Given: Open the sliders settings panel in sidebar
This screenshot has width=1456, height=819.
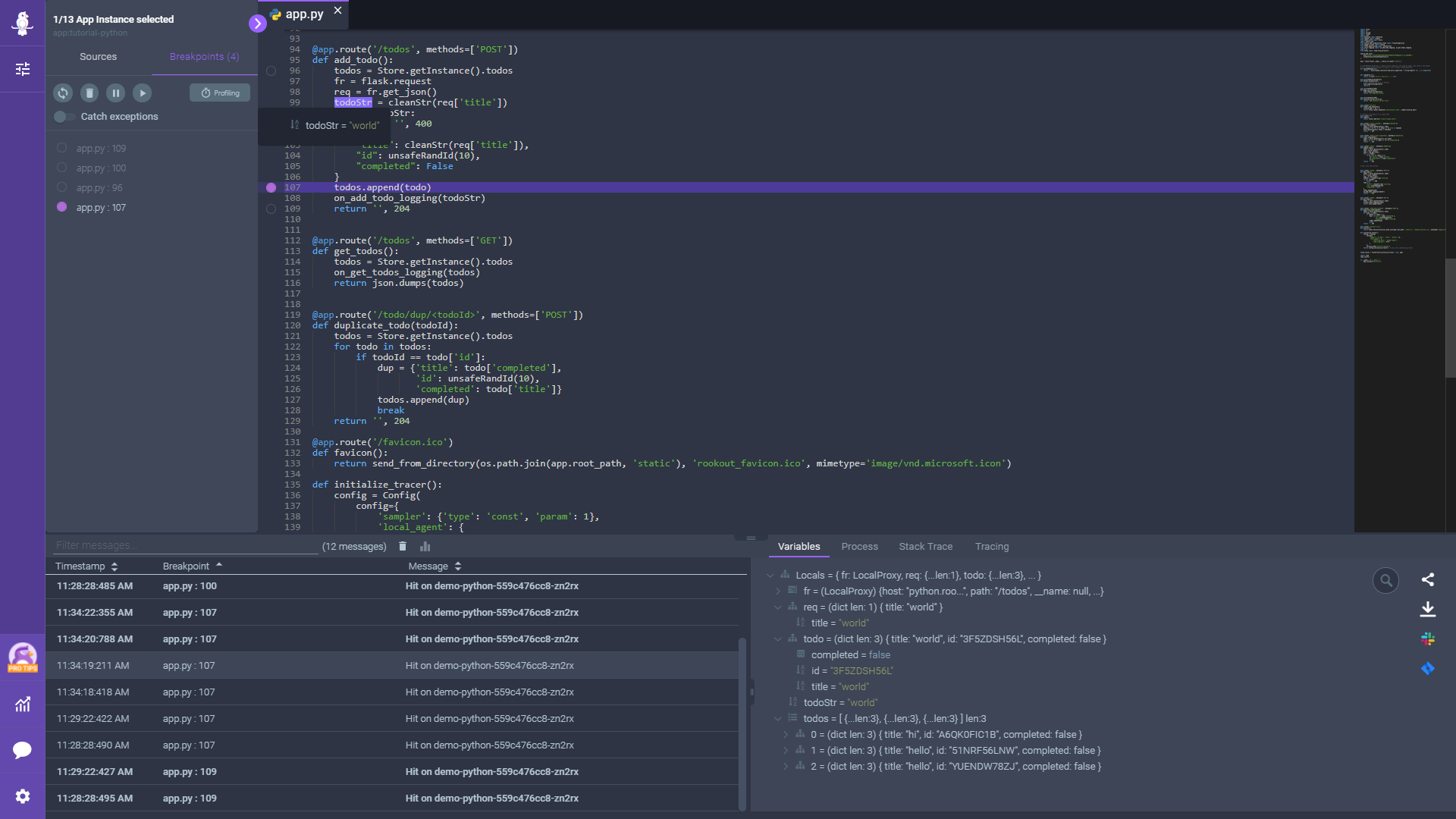Looking at the screenshot, I should click(x=23, y=69).
